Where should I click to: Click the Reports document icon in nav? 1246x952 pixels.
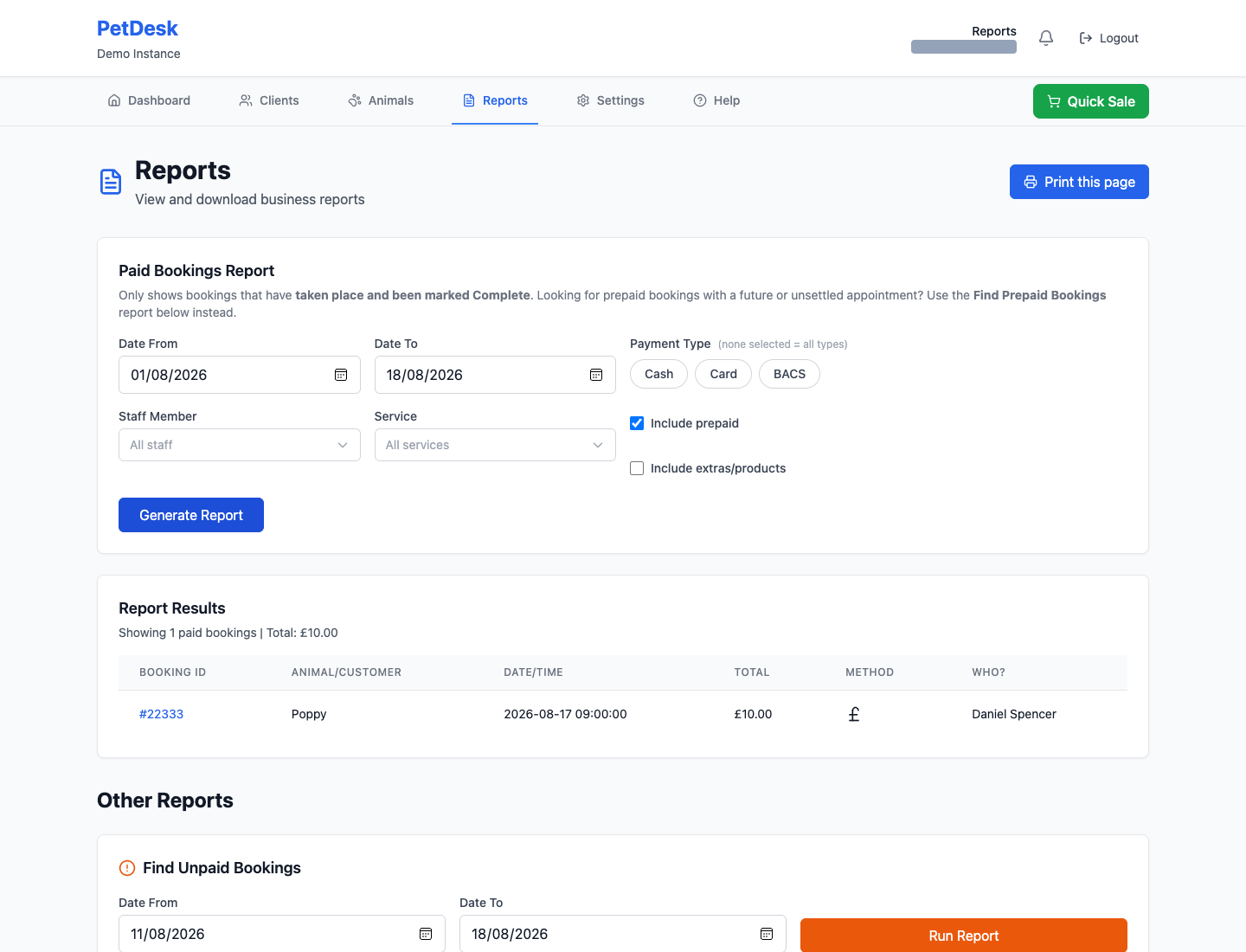tap(469, 100)
